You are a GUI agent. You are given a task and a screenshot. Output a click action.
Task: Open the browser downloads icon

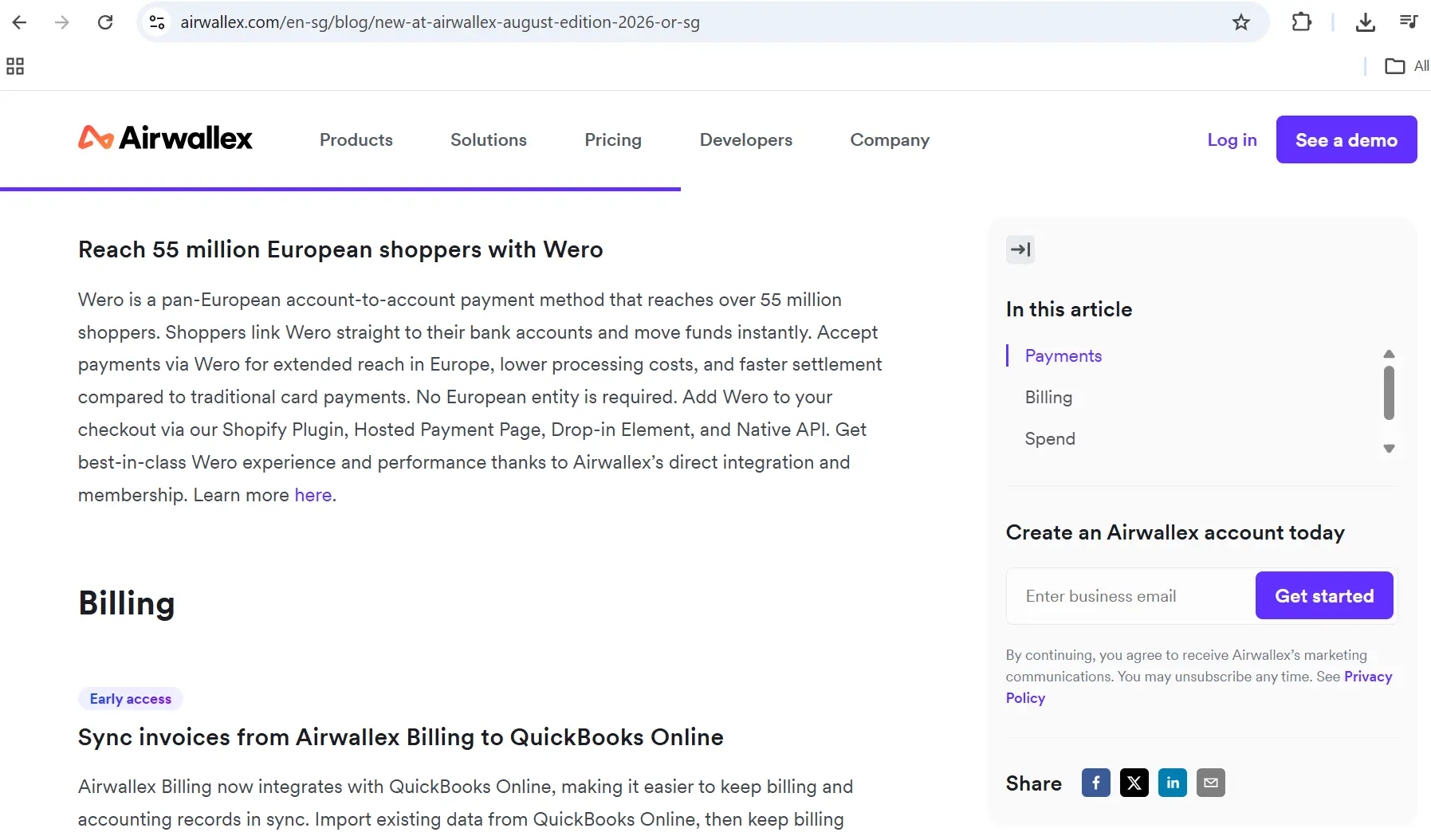pos(1366,22)
